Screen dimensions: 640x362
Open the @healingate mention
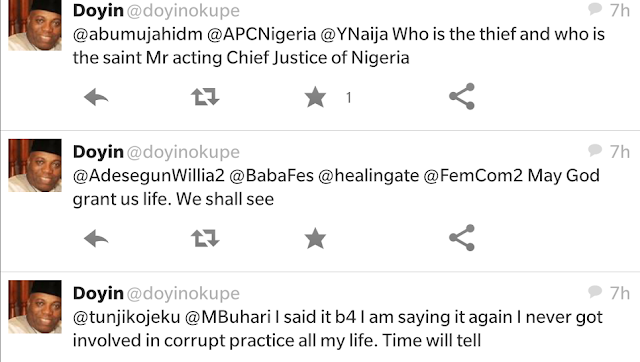click(x=368, y=175)
